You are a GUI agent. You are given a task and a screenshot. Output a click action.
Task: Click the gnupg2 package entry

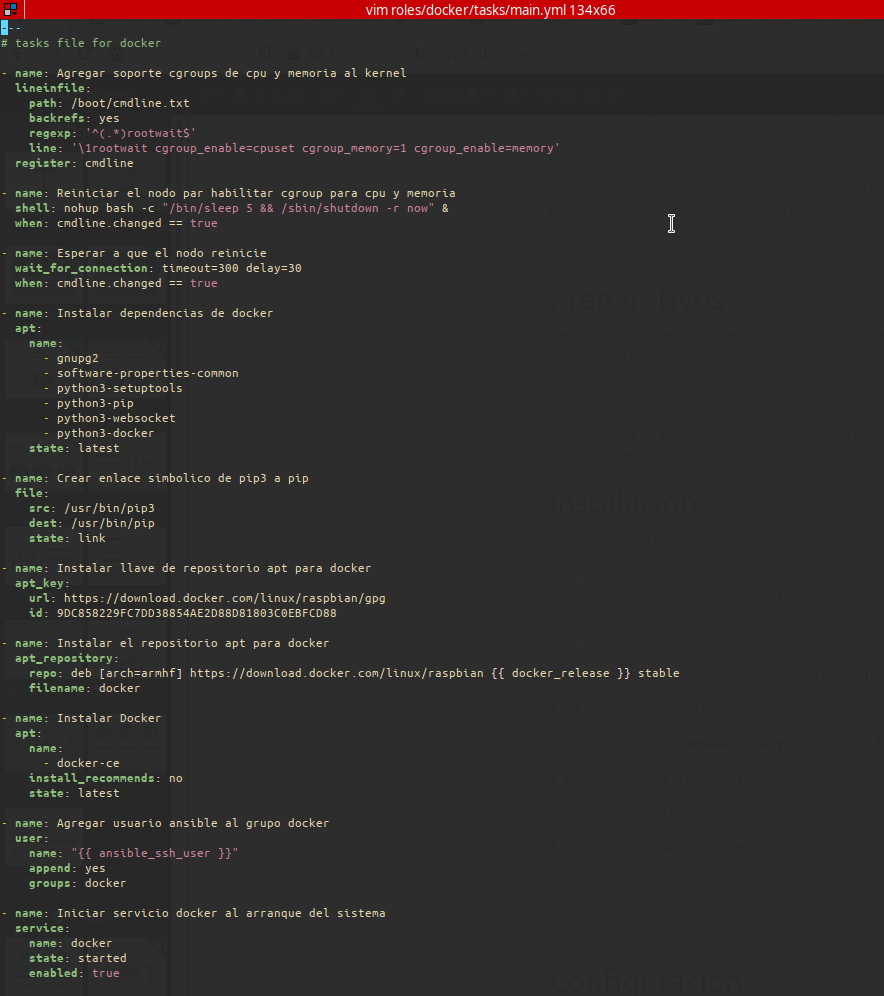(77, 357)
